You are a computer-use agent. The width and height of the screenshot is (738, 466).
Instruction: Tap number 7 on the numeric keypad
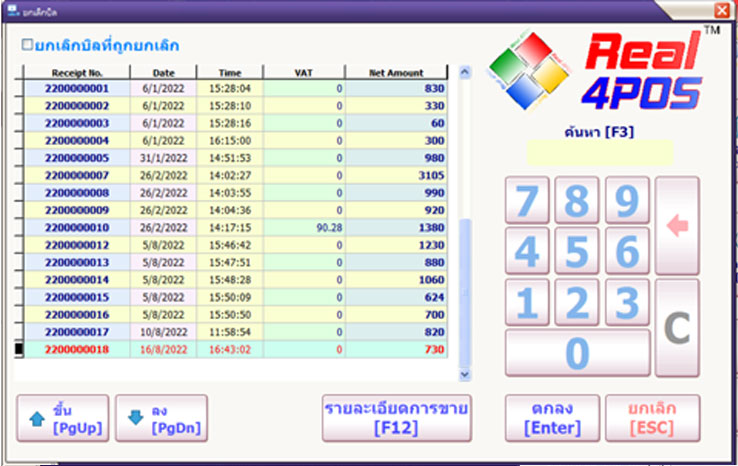pos(528,201)
